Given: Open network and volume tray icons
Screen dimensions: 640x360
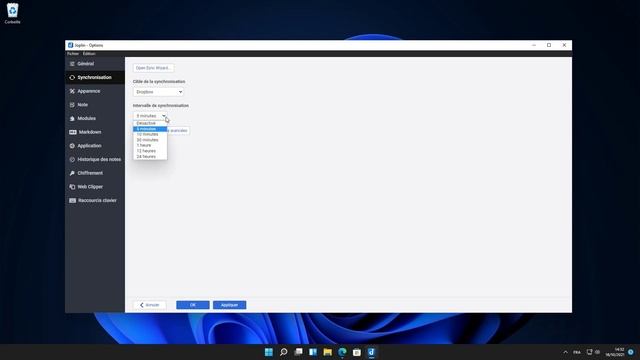Looking at the screenshot, I should click(593, 352).
